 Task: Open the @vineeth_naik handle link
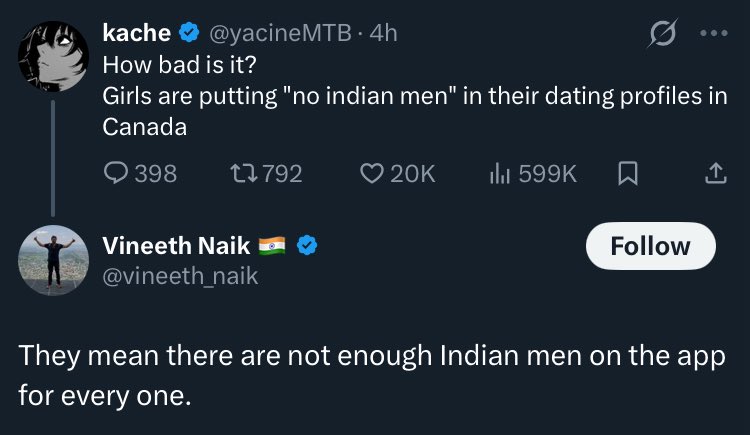tap(181, 276)
